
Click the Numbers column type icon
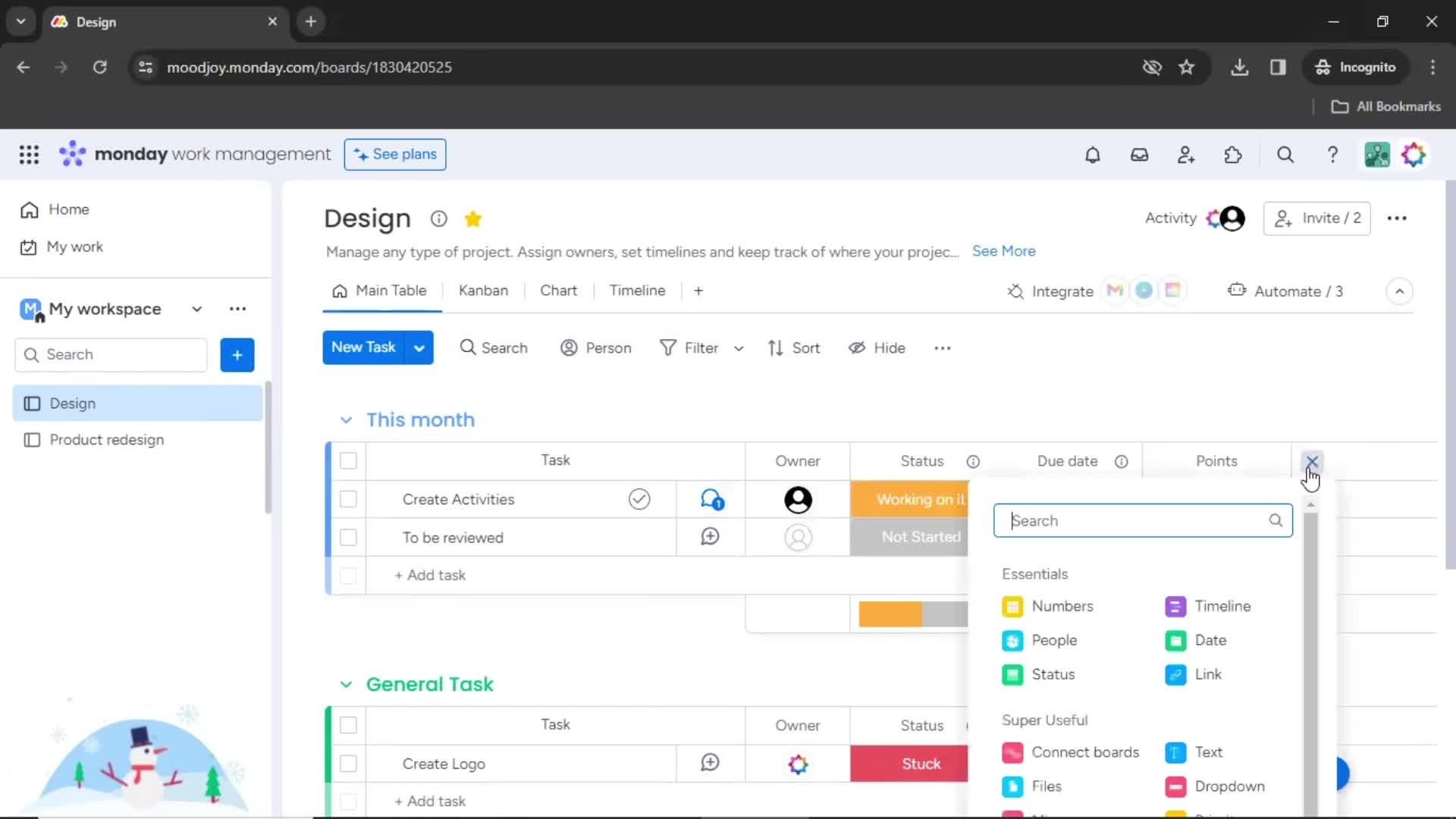pos(1012,606)
